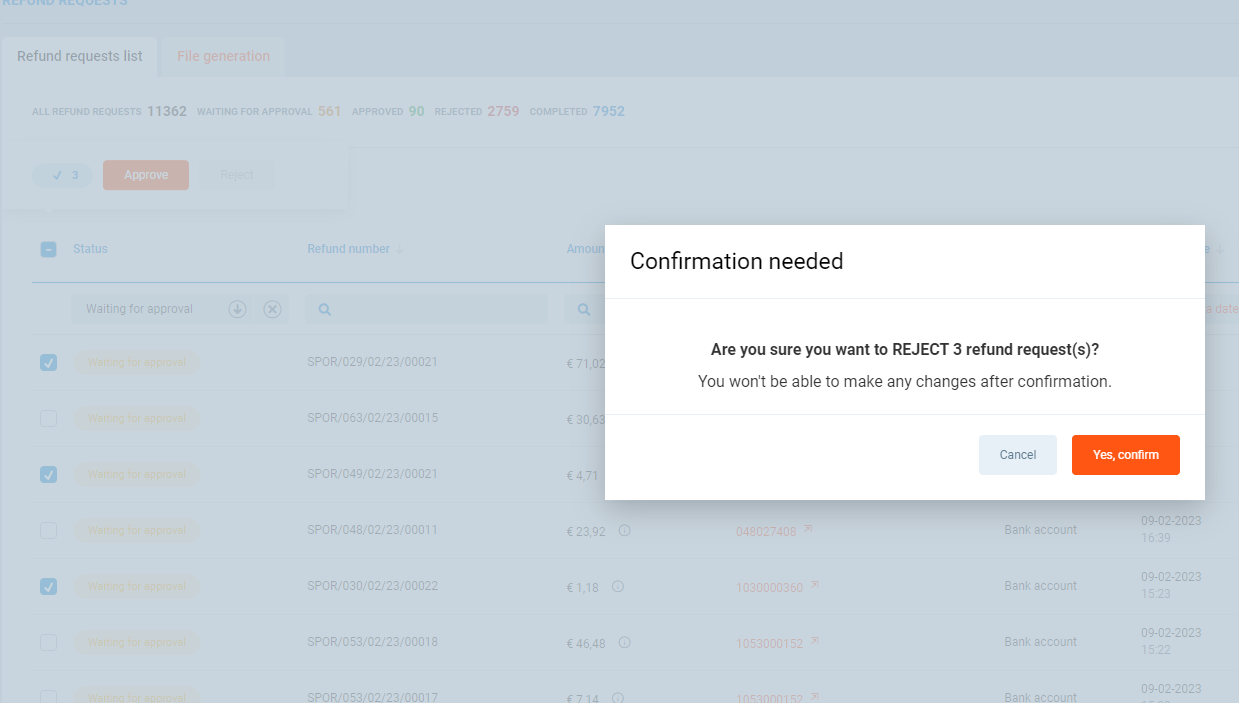
Task: Click the 3 selected items chip
Action: pos(64,175)
